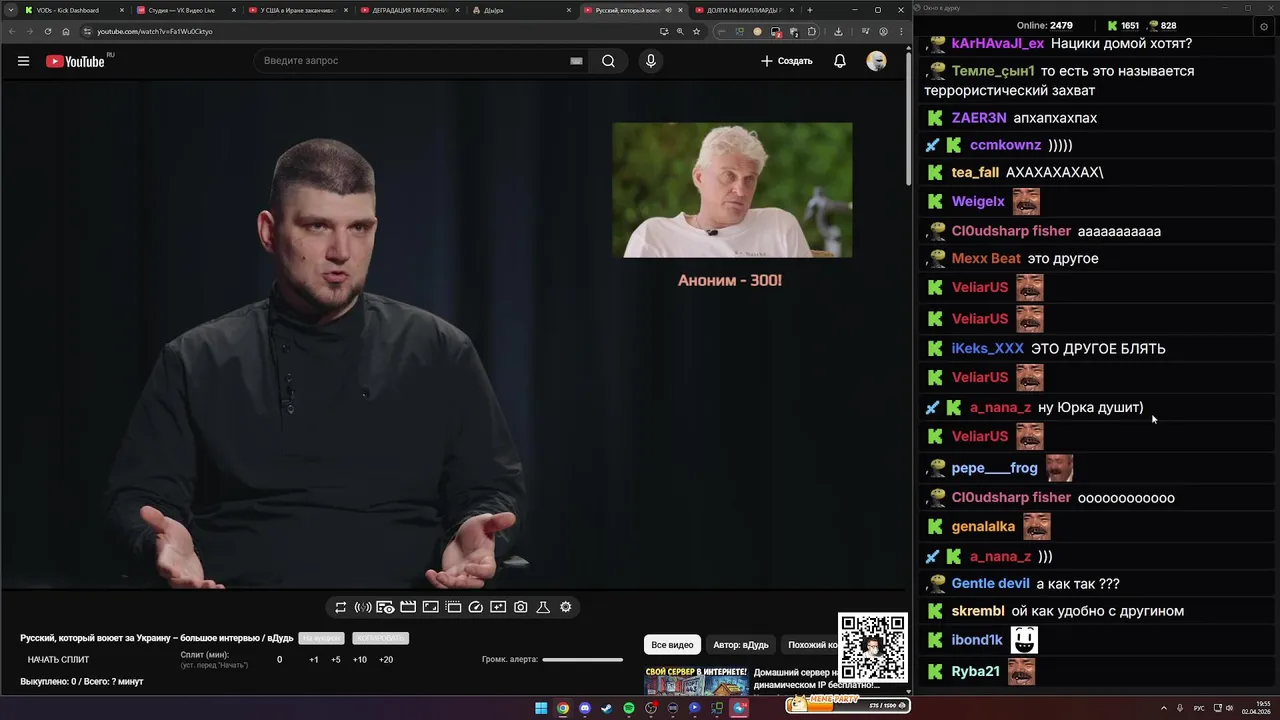The height and width of the screenshot is (720, 1280).
Task: Open Spotify from the taskbar
Action: coord(629,708)
